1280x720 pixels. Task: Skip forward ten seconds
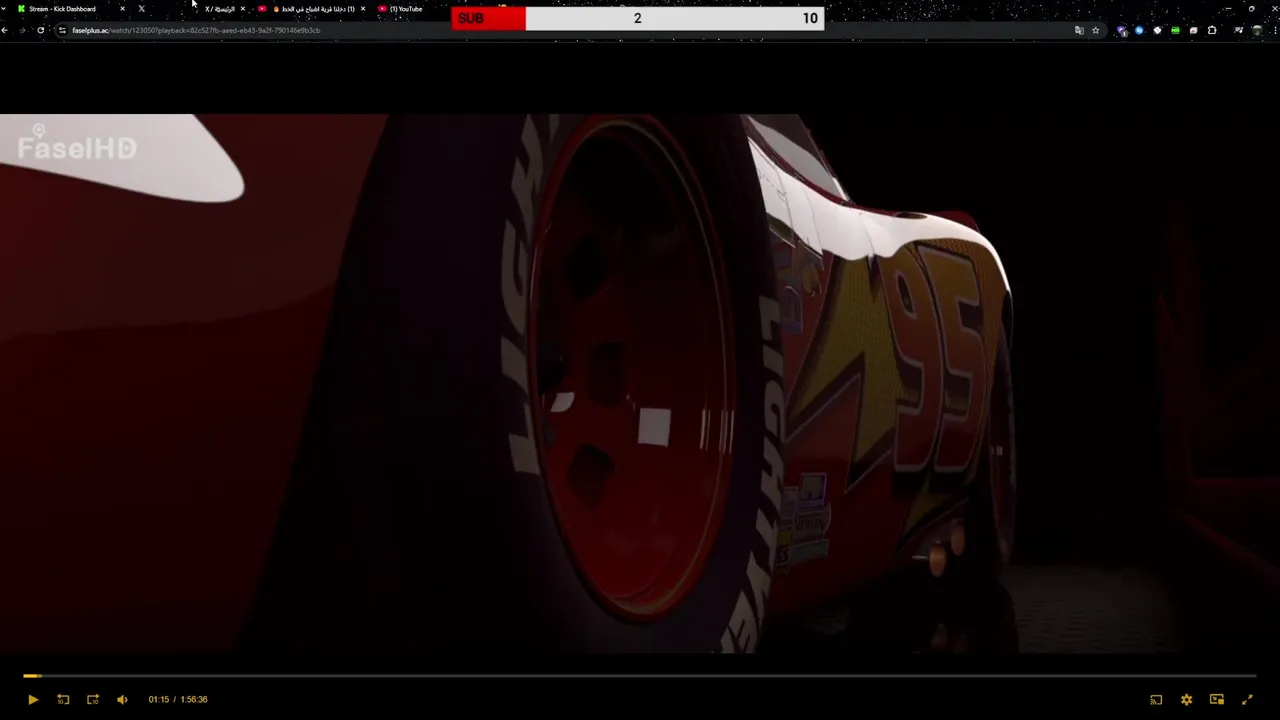coord(93,699)
